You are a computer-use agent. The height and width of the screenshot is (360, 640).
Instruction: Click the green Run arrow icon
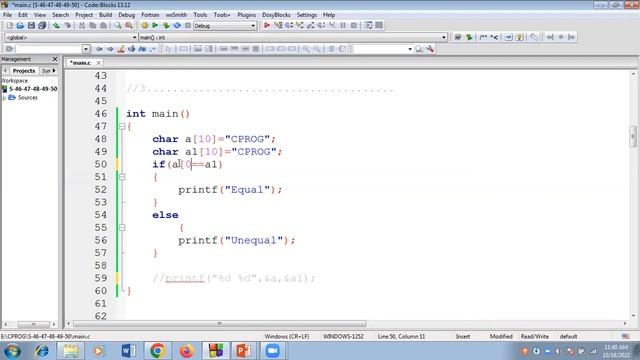pos(155,25)
